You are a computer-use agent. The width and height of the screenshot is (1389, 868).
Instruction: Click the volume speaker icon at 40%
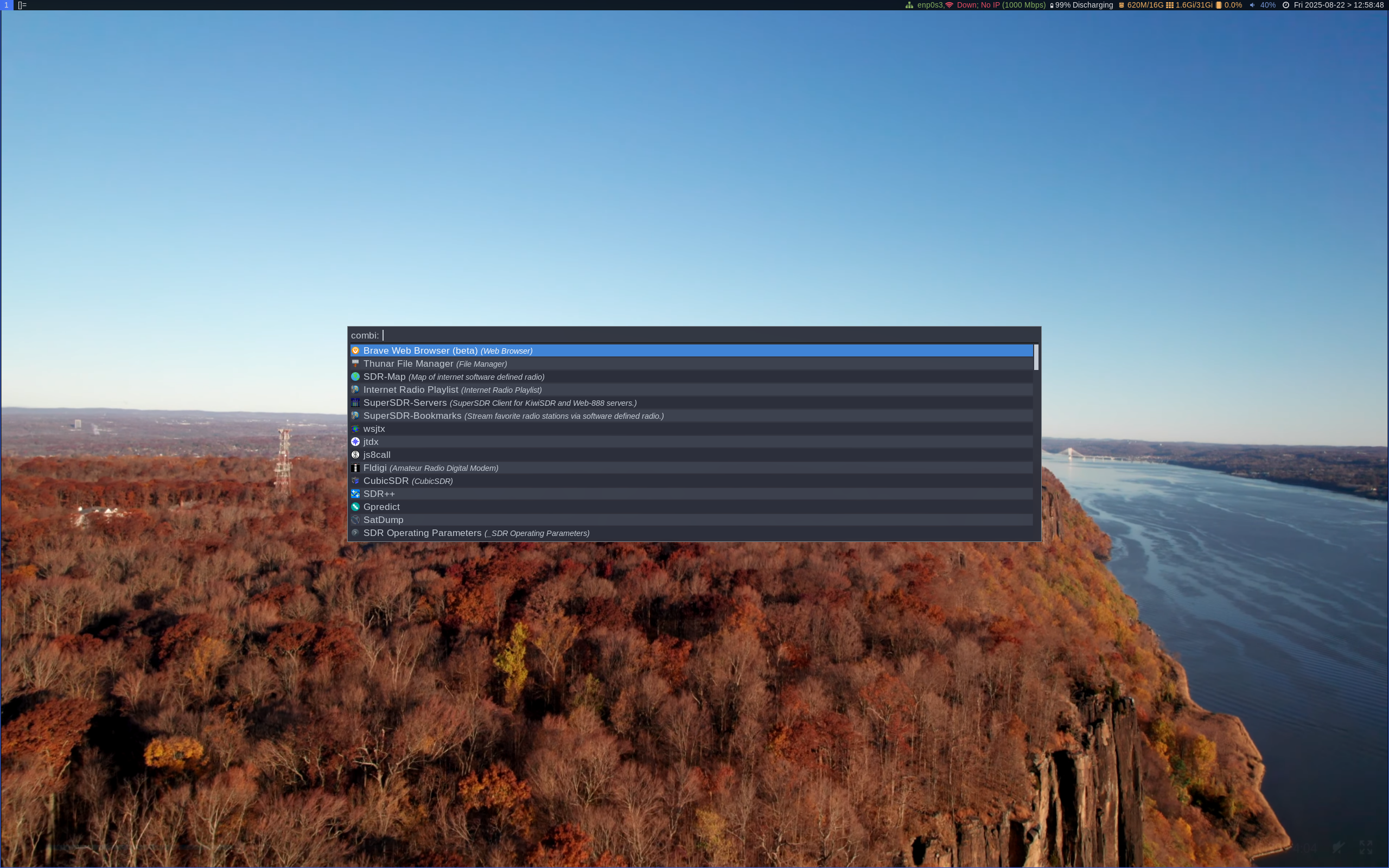tap(1252, 5)
